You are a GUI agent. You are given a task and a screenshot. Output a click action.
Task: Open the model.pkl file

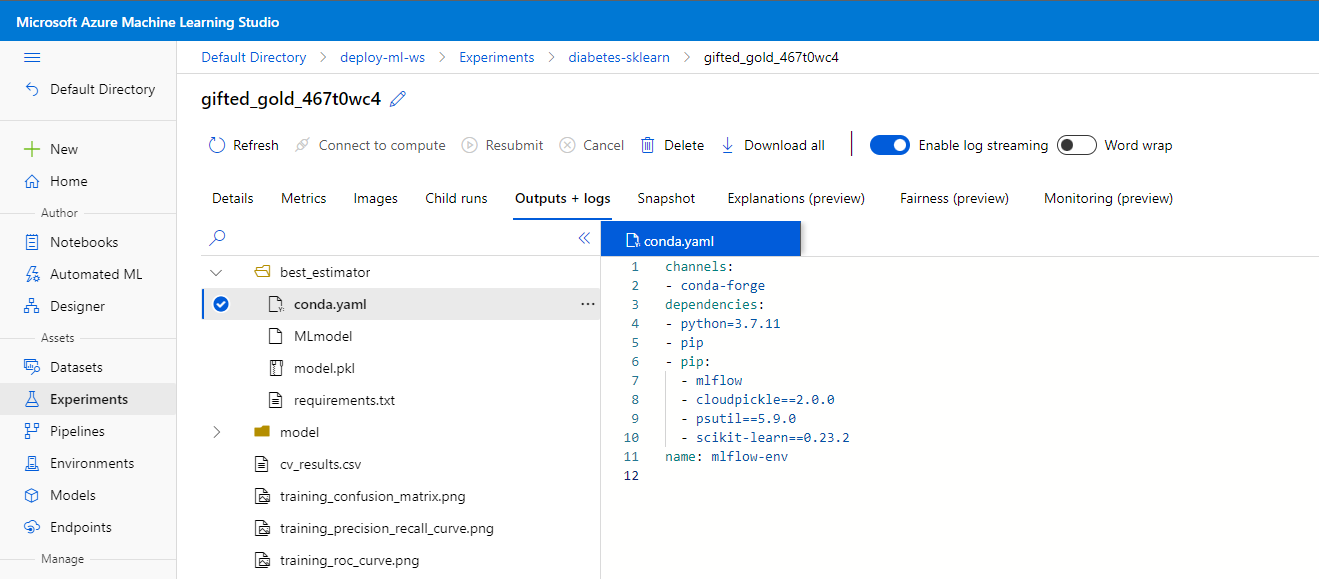[324, 368]
